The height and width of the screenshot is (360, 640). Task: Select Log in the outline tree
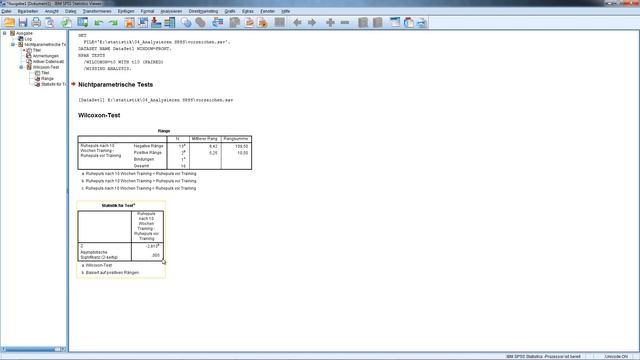coord(28,39)
